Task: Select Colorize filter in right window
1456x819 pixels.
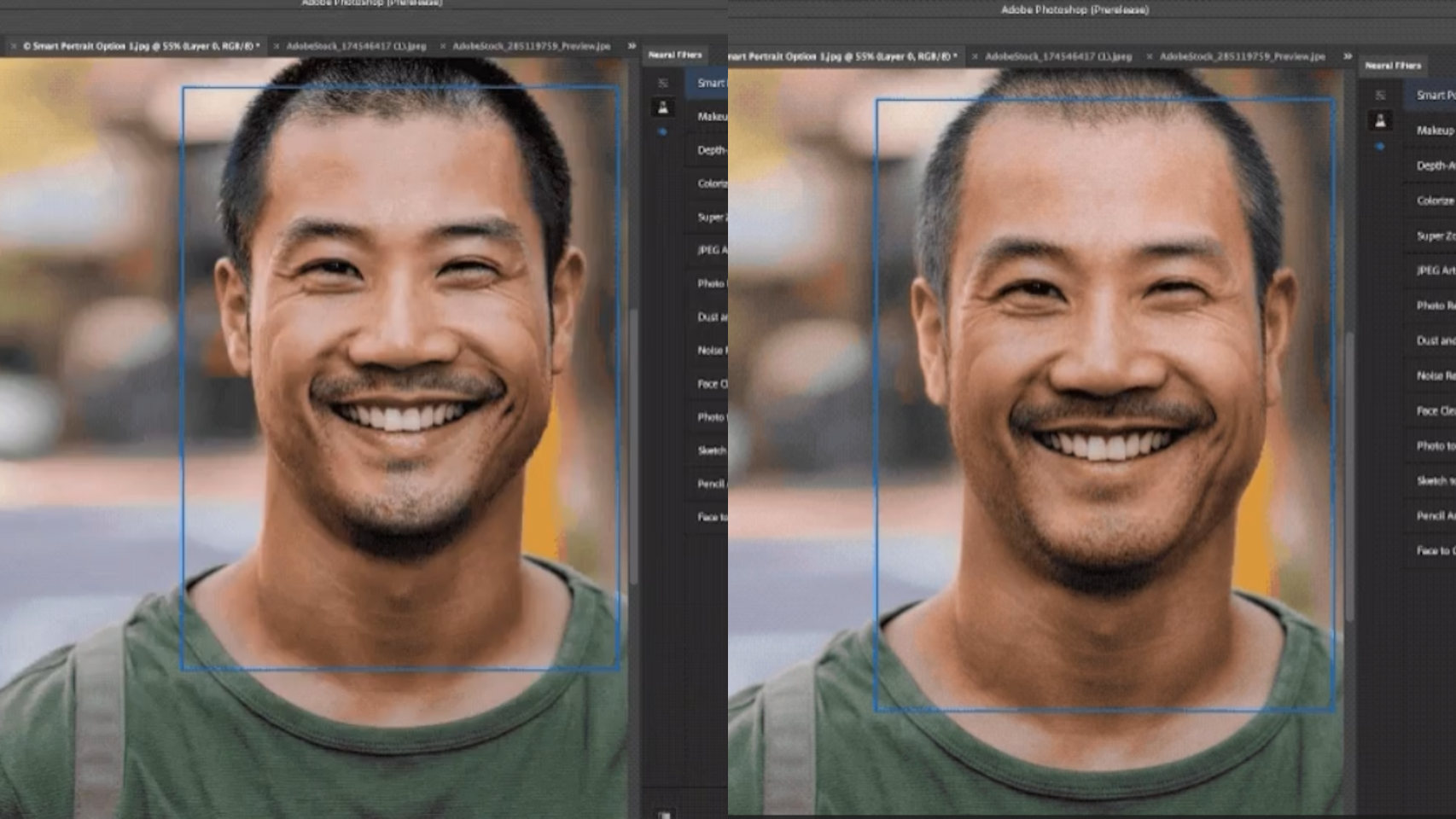Action: (x=1435, y=200)
